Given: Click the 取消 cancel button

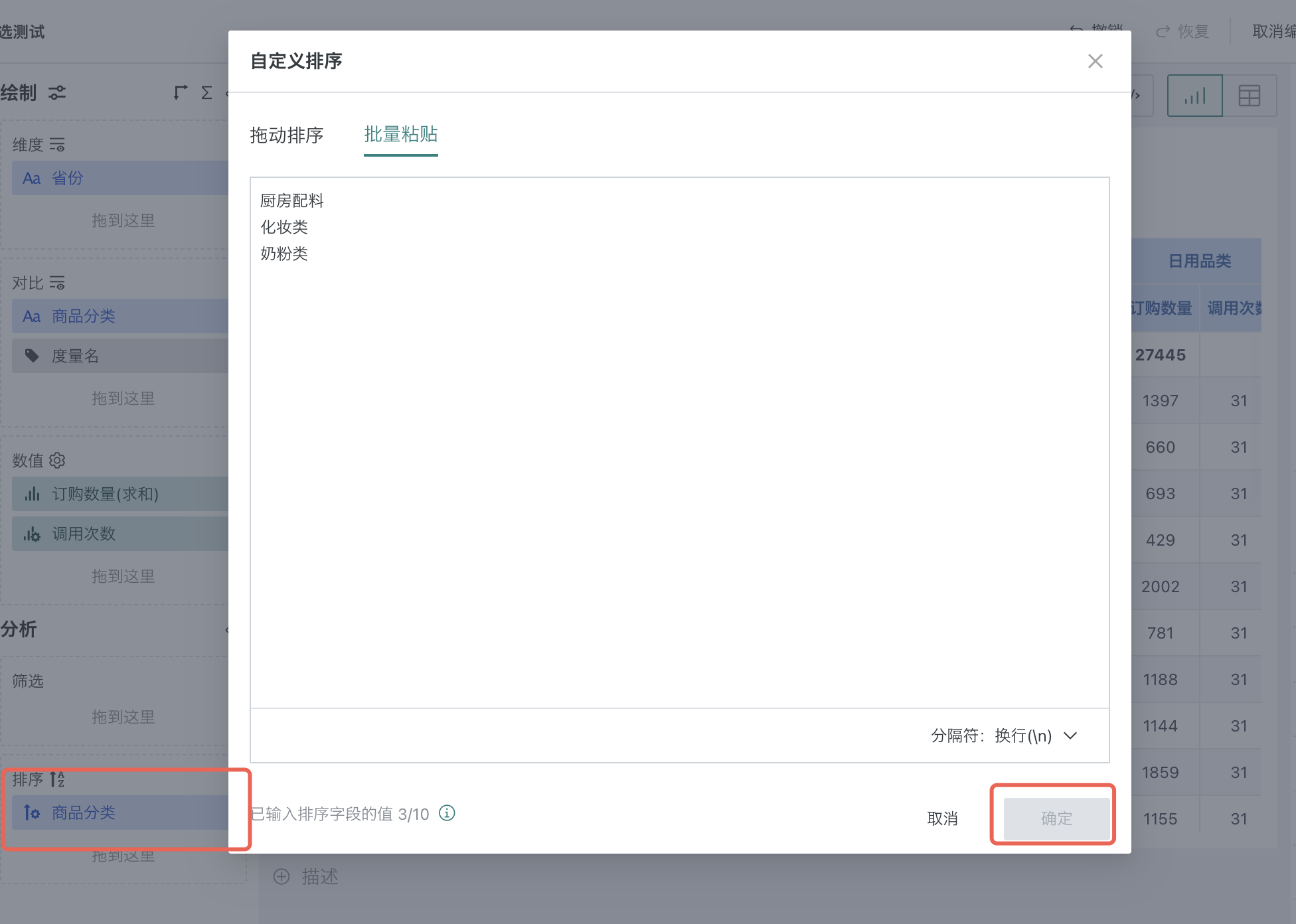Looking at the screenshot, I should pyautogui.click(x=942, y=818).
